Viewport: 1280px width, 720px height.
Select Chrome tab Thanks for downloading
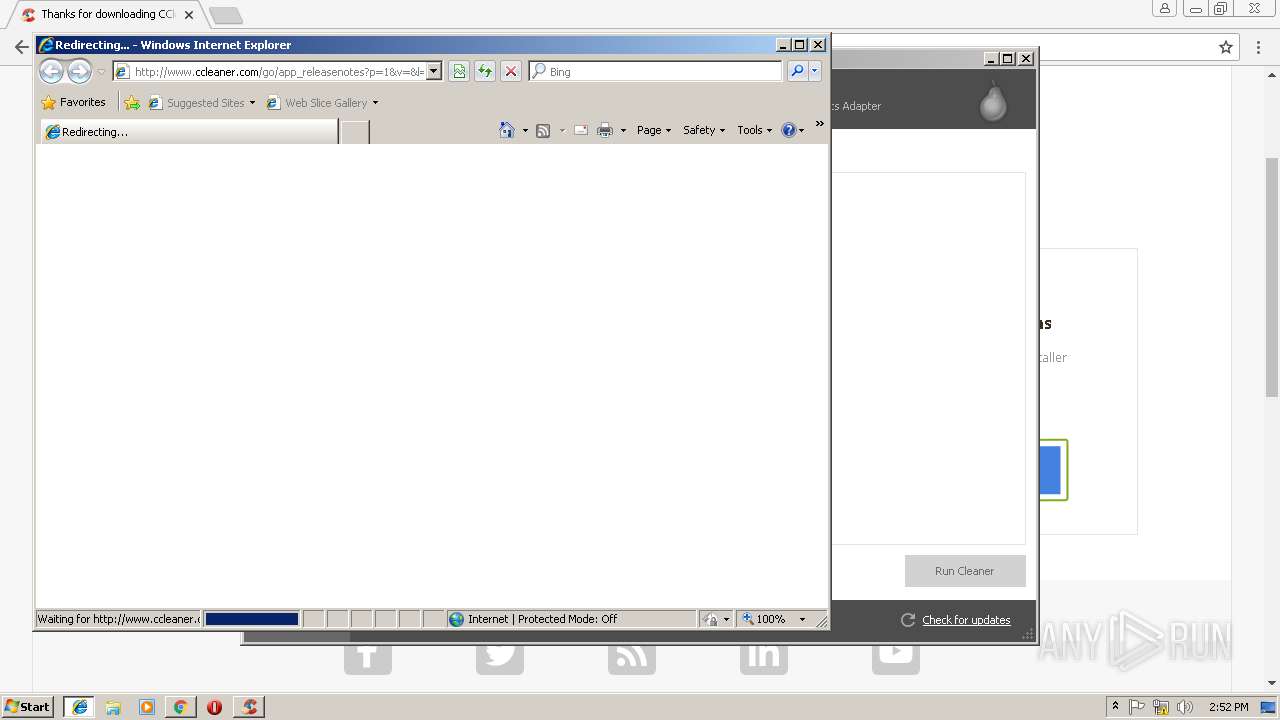point(107,15)
